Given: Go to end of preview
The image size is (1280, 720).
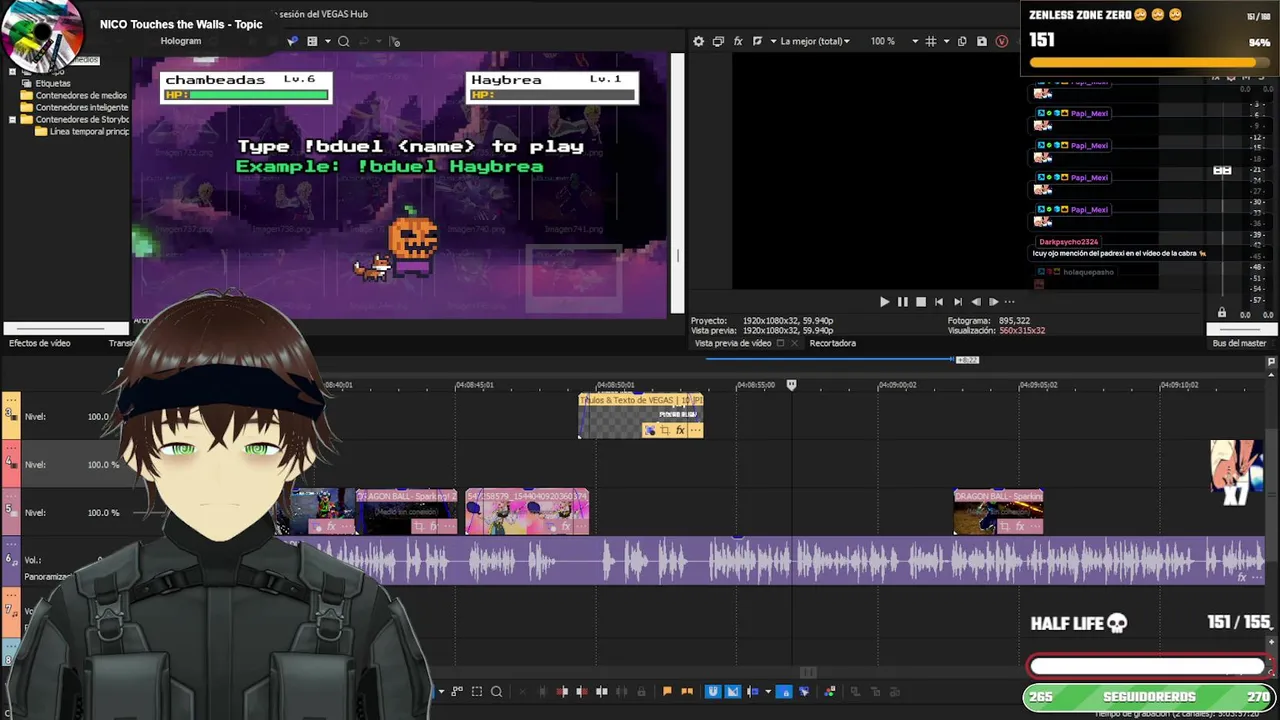Looking at the screenshot, I should [958, 301].
